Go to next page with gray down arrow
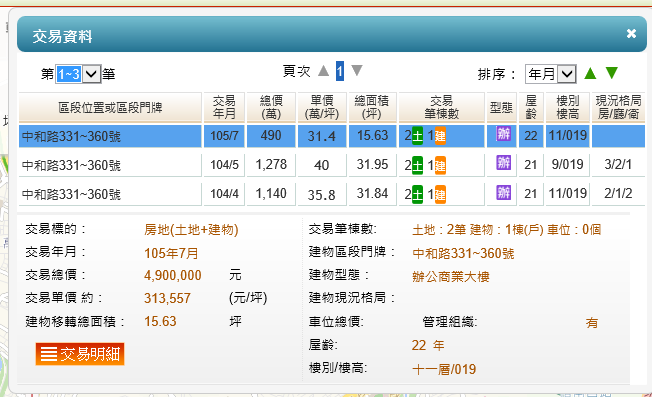The width and height of the screenshot is (652, 397). pos(357,71)
